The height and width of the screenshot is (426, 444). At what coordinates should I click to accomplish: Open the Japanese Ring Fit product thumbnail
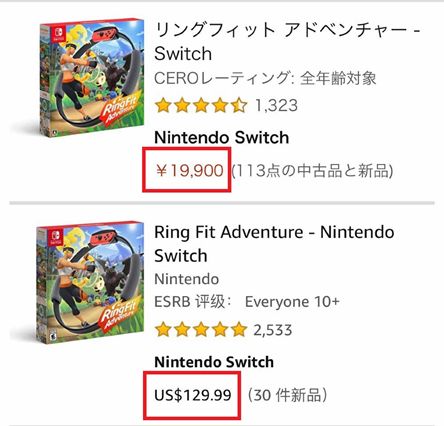click(93, 77)
